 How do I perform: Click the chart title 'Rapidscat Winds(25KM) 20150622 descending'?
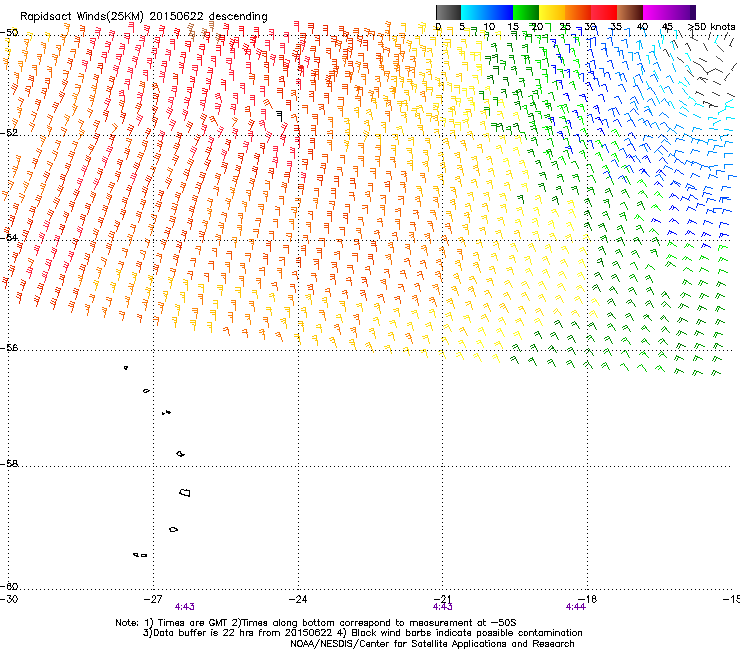click(x=143, y=17)
